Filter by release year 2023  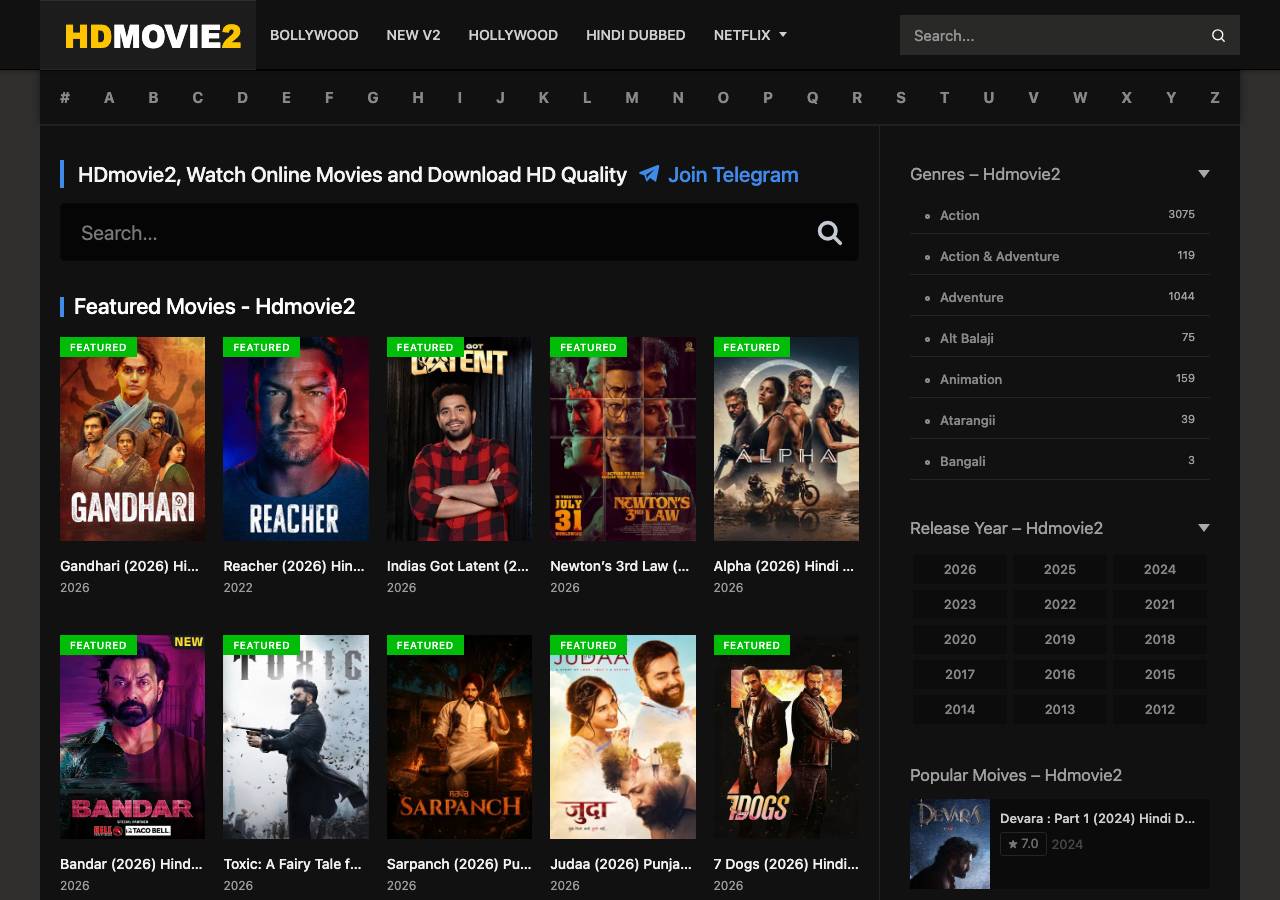pyautogui.click(x=960, y=604)
